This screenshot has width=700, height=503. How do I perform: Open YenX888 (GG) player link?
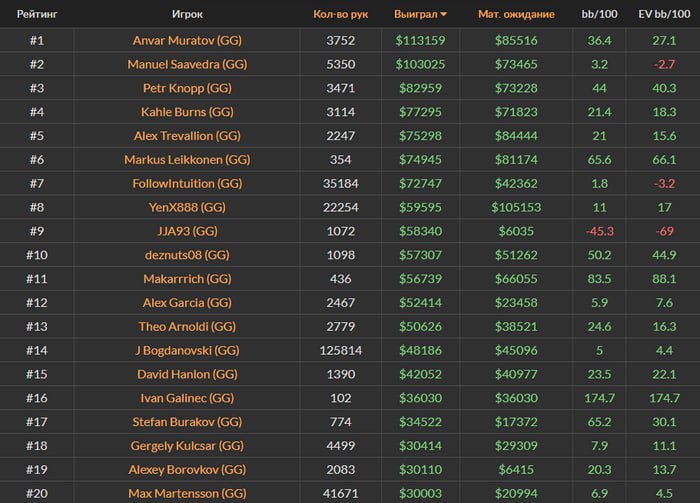pyautogui.click(x=188, y=208)
